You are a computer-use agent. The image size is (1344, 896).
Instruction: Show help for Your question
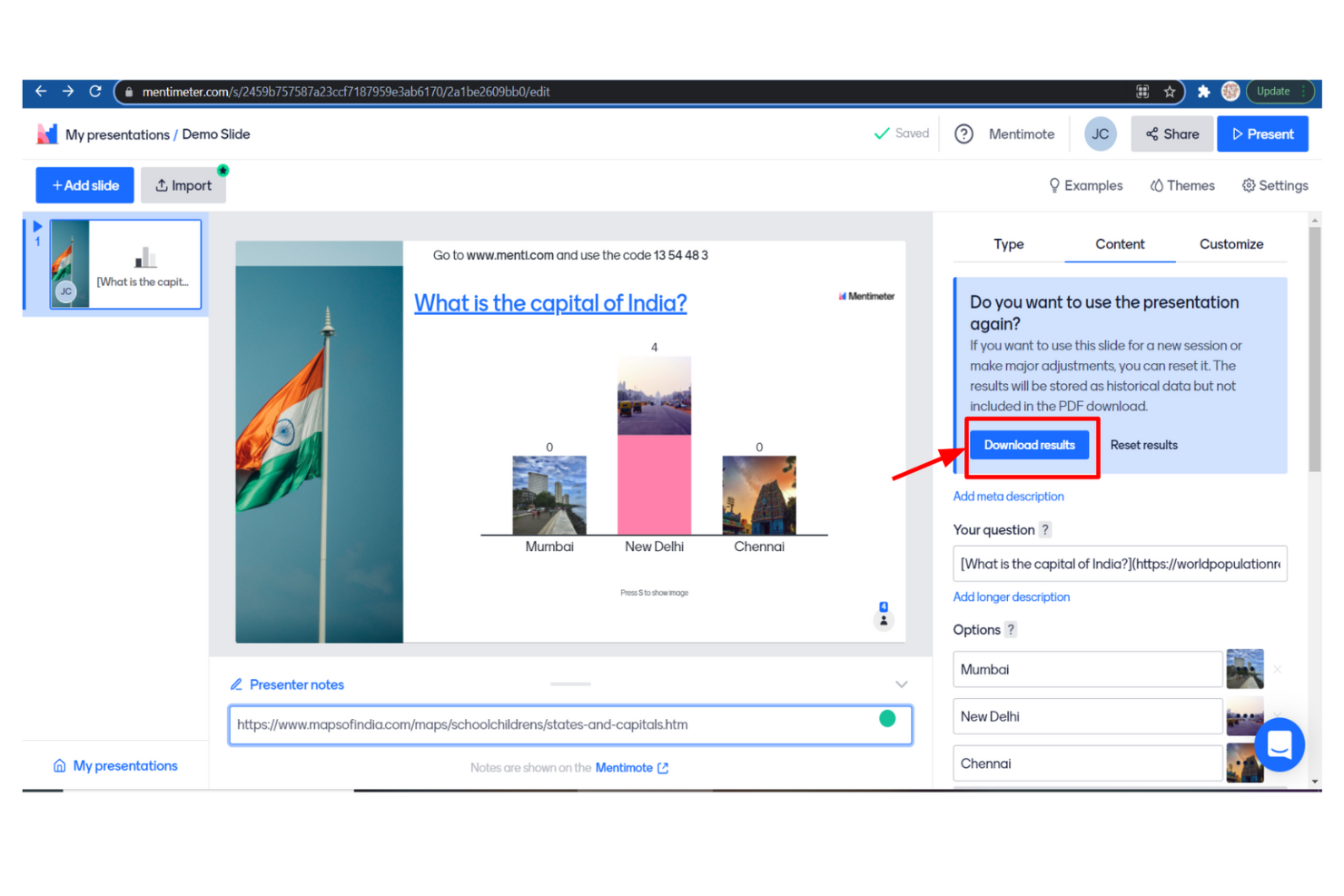1045,529
